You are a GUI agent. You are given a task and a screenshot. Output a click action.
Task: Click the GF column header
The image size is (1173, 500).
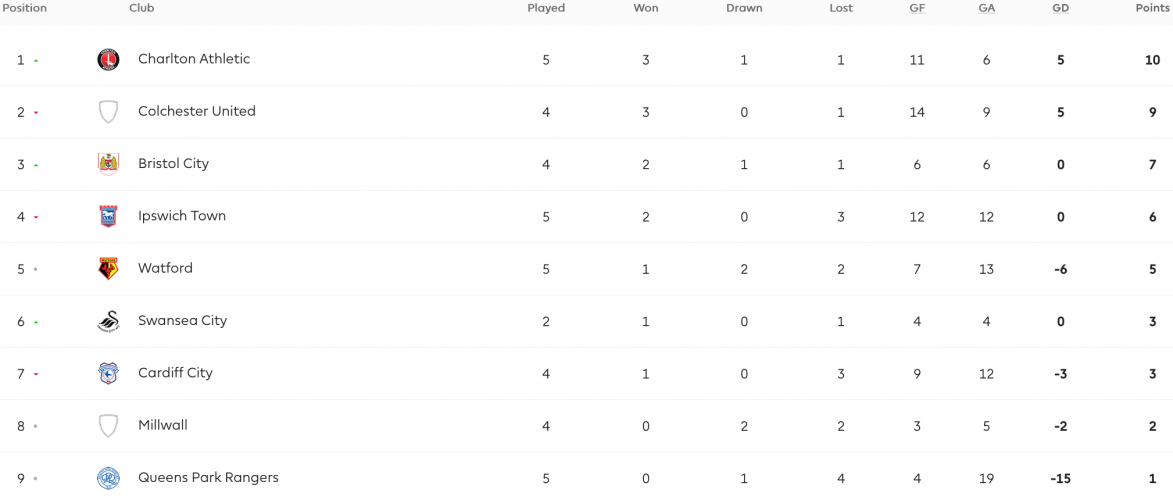coord(916,8)
